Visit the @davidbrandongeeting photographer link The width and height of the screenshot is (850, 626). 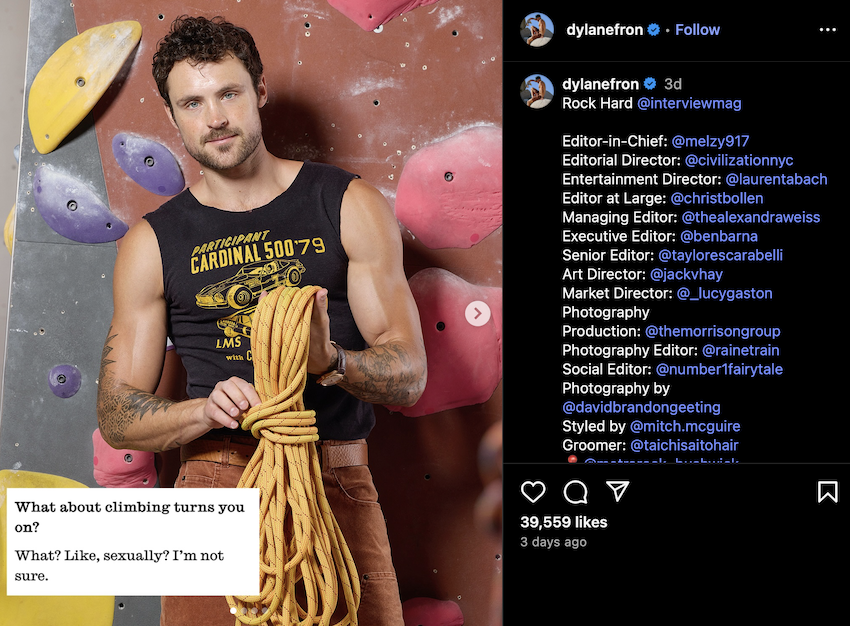pos(641,407)
